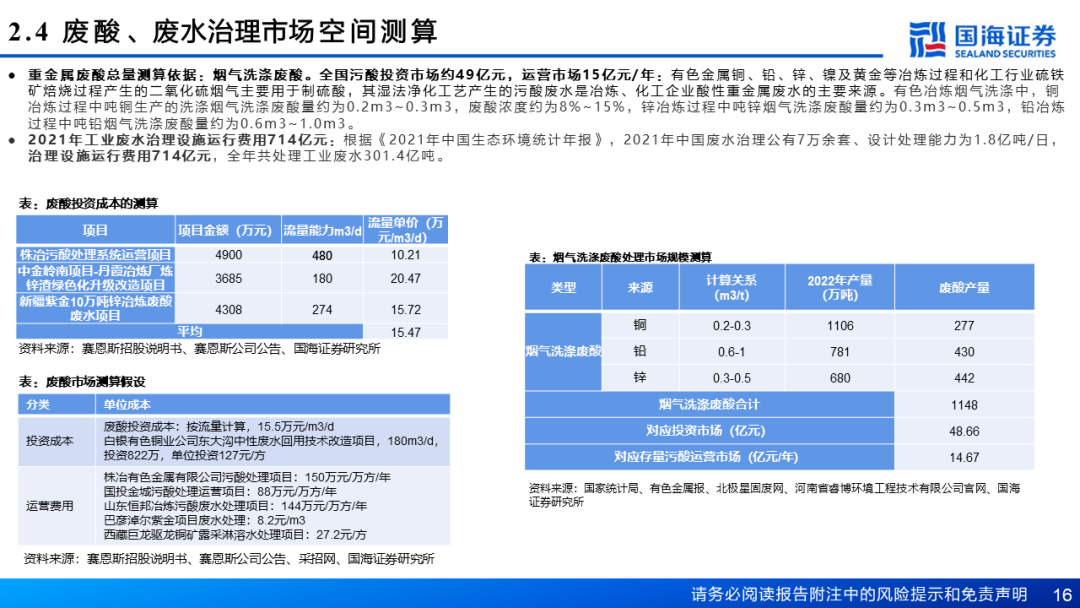This screenshot has height=608, width=1080.
Task: Click the copper output value 1106
Action: tap(840, 326)
